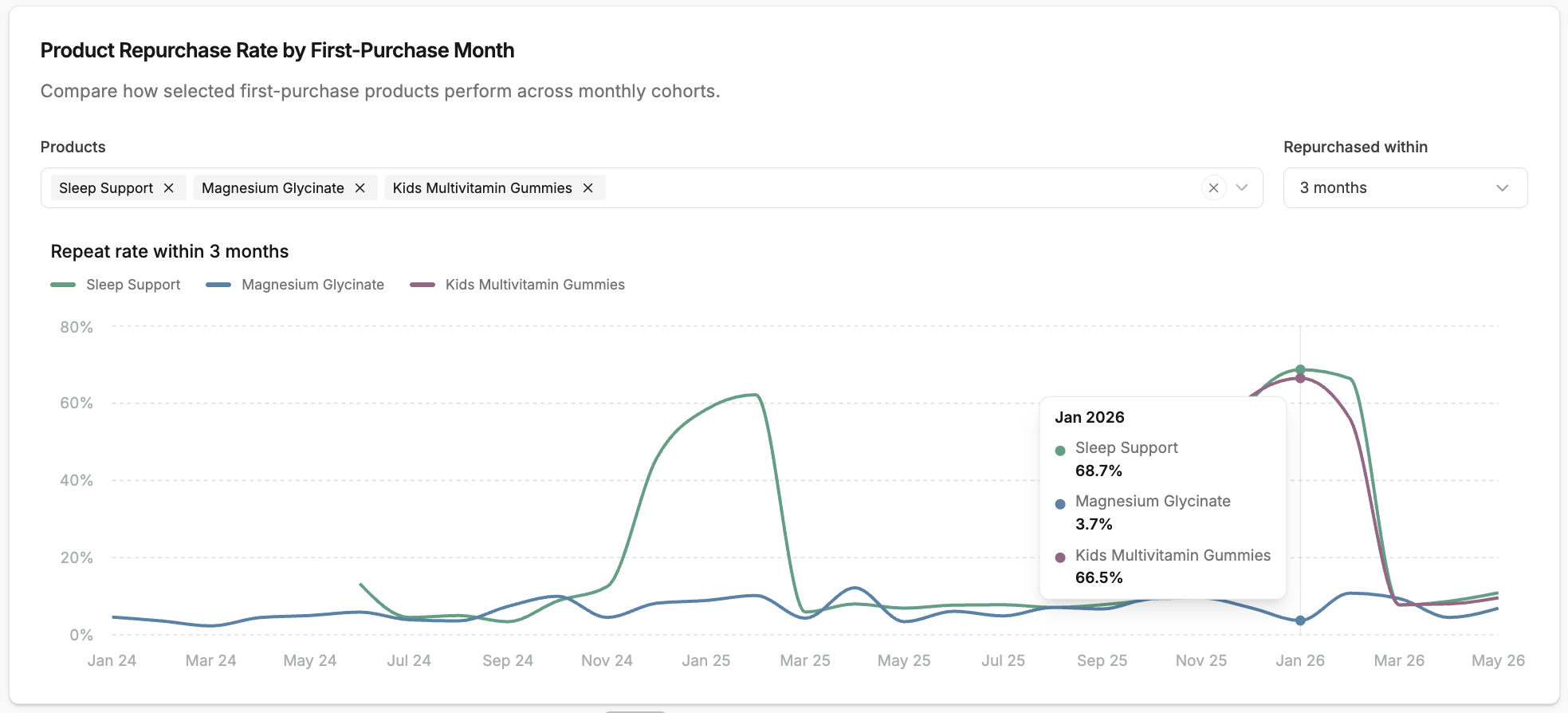Click the Magnesium Glycinate chip label

click(273, 188)
